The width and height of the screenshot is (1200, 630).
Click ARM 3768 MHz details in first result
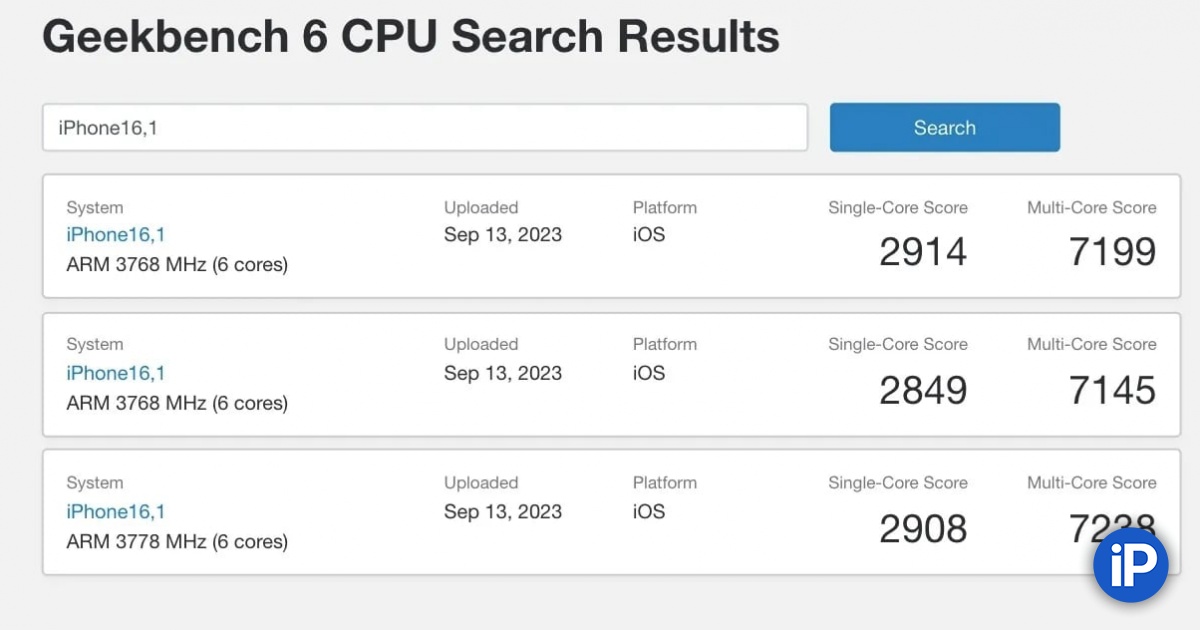tap(177, 264)
